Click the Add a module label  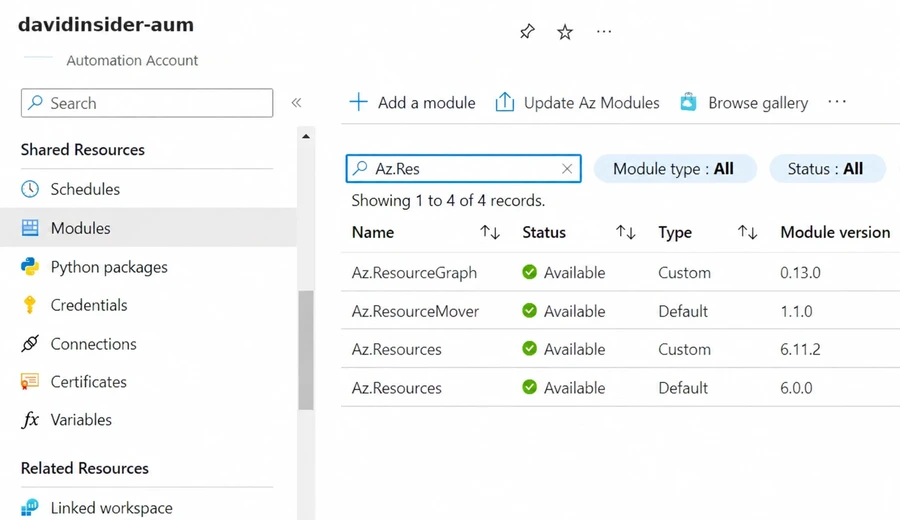(426, 103)
